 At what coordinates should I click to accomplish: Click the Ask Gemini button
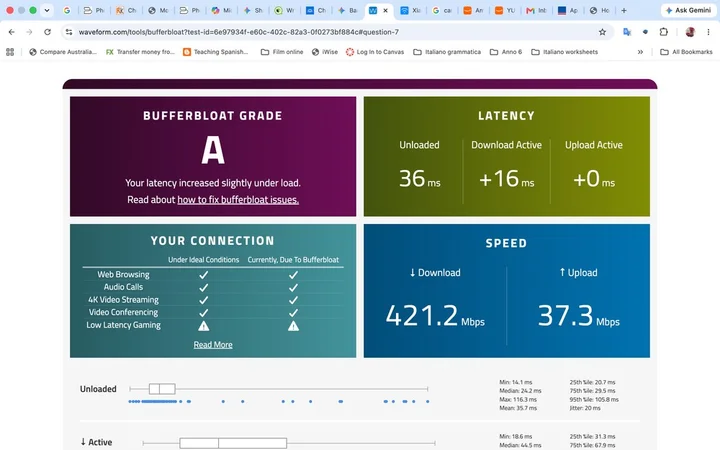[x=688, y=10]
